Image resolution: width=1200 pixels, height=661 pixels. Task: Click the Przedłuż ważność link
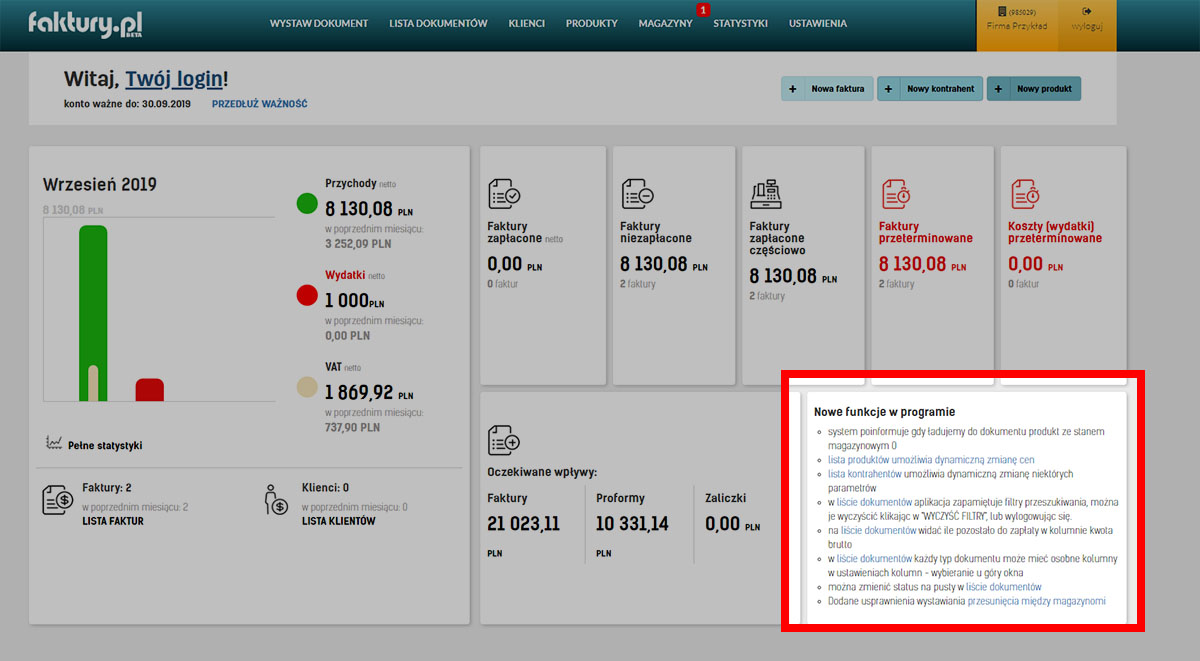pyautogui.click(x=259, y=104)
